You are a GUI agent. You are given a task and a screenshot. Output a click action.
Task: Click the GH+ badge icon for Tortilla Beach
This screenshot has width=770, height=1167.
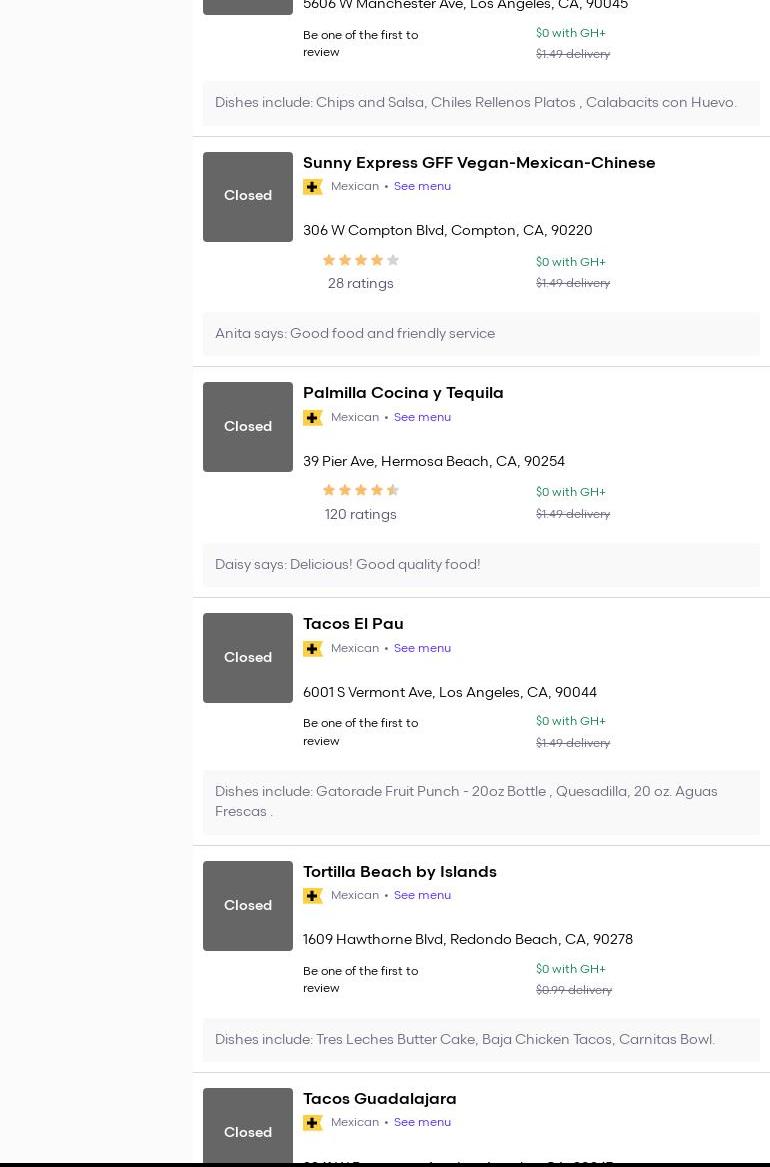313,896
